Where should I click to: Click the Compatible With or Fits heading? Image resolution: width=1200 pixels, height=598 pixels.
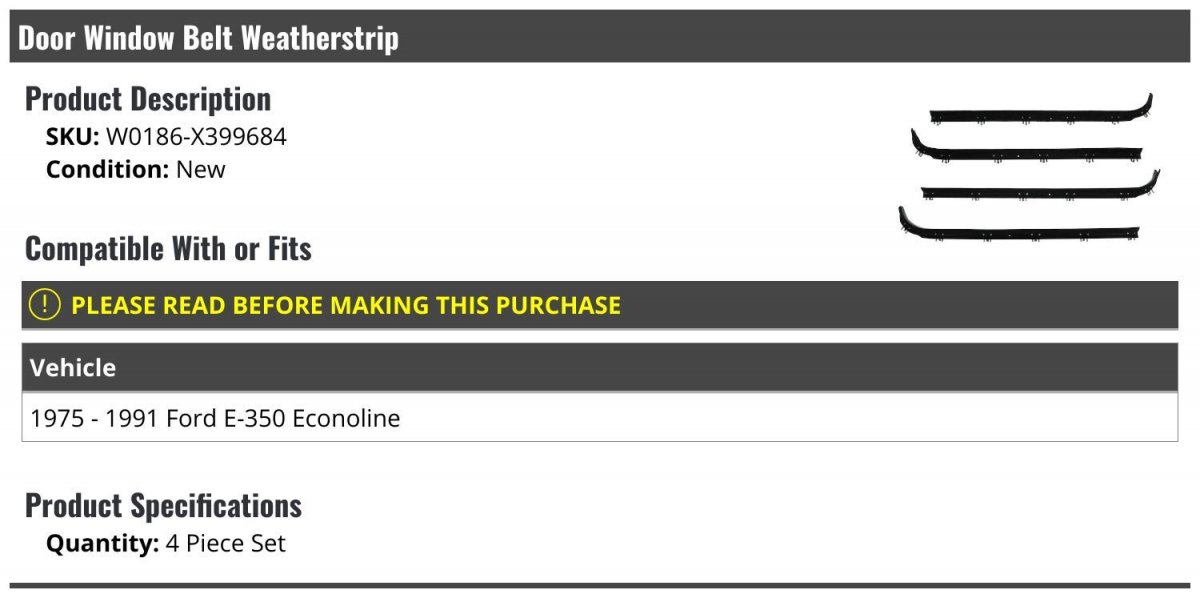[168, 249]
